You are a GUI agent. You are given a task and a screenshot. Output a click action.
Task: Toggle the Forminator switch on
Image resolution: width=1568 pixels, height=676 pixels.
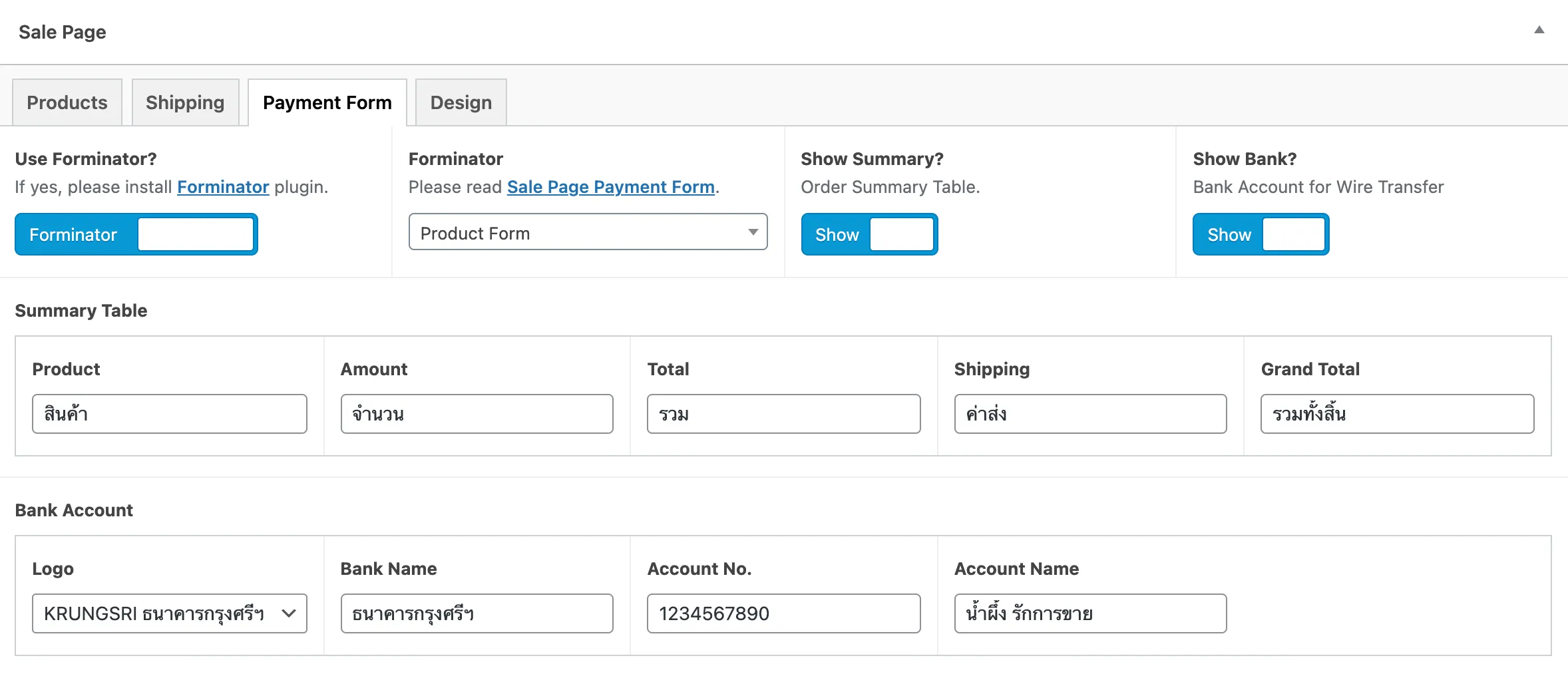196,234
